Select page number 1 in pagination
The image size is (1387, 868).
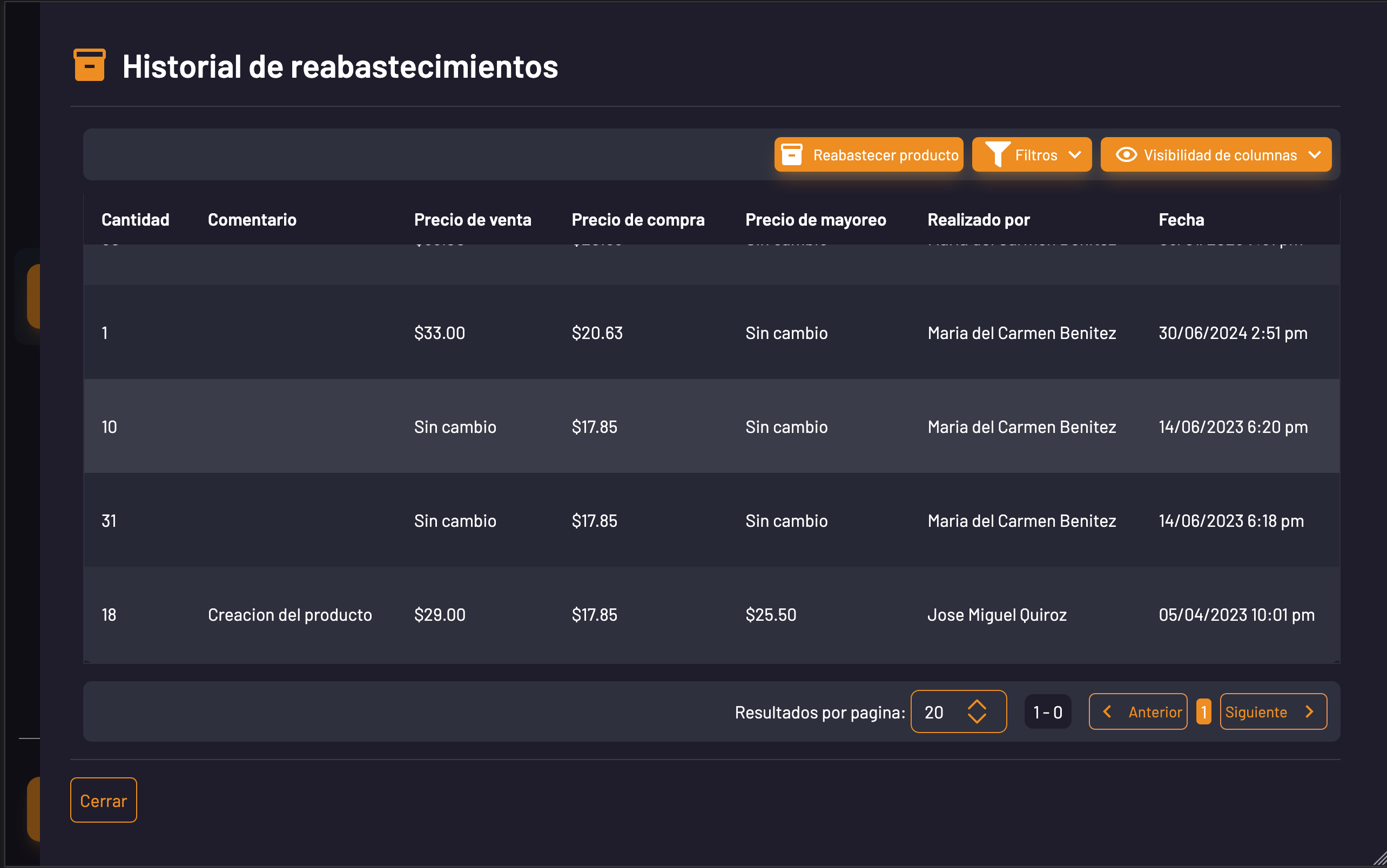point(1204,711)
